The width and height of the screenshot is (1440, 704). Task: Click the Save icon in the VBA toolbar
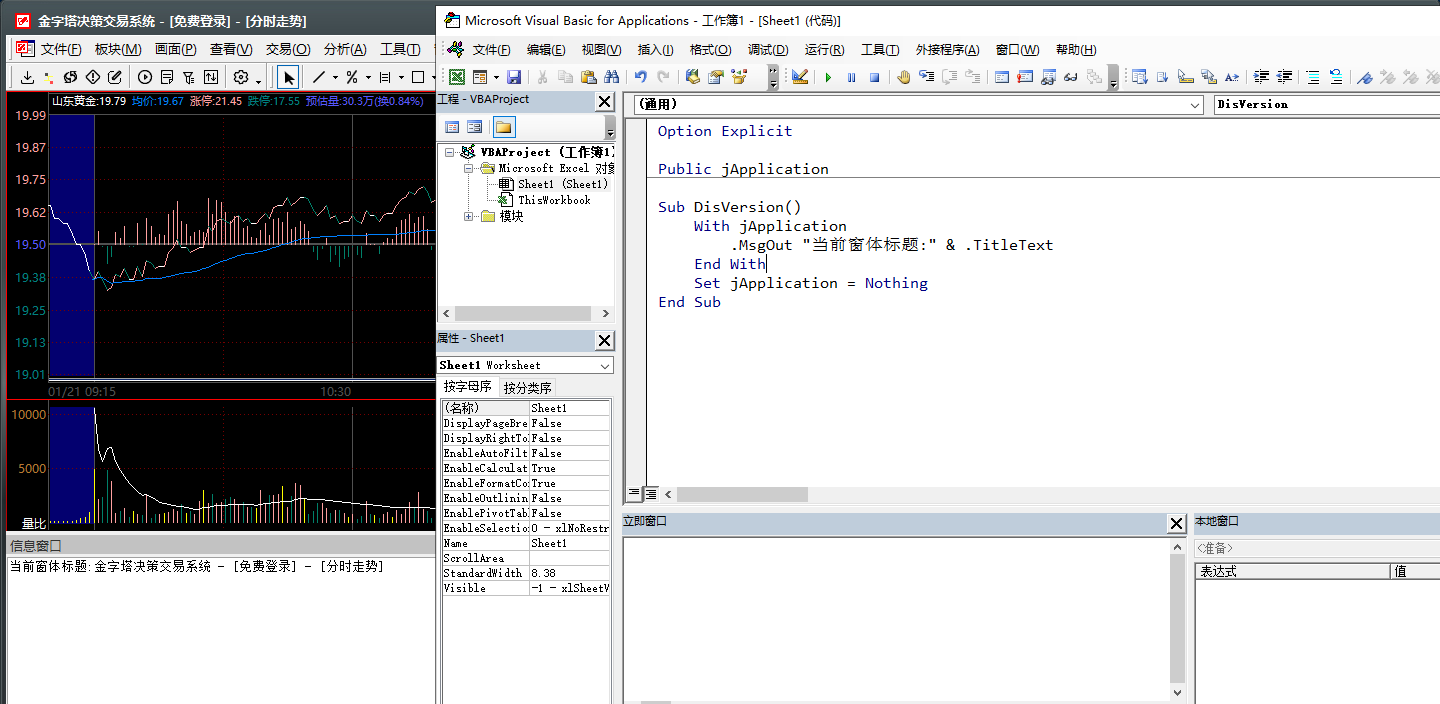514,77
